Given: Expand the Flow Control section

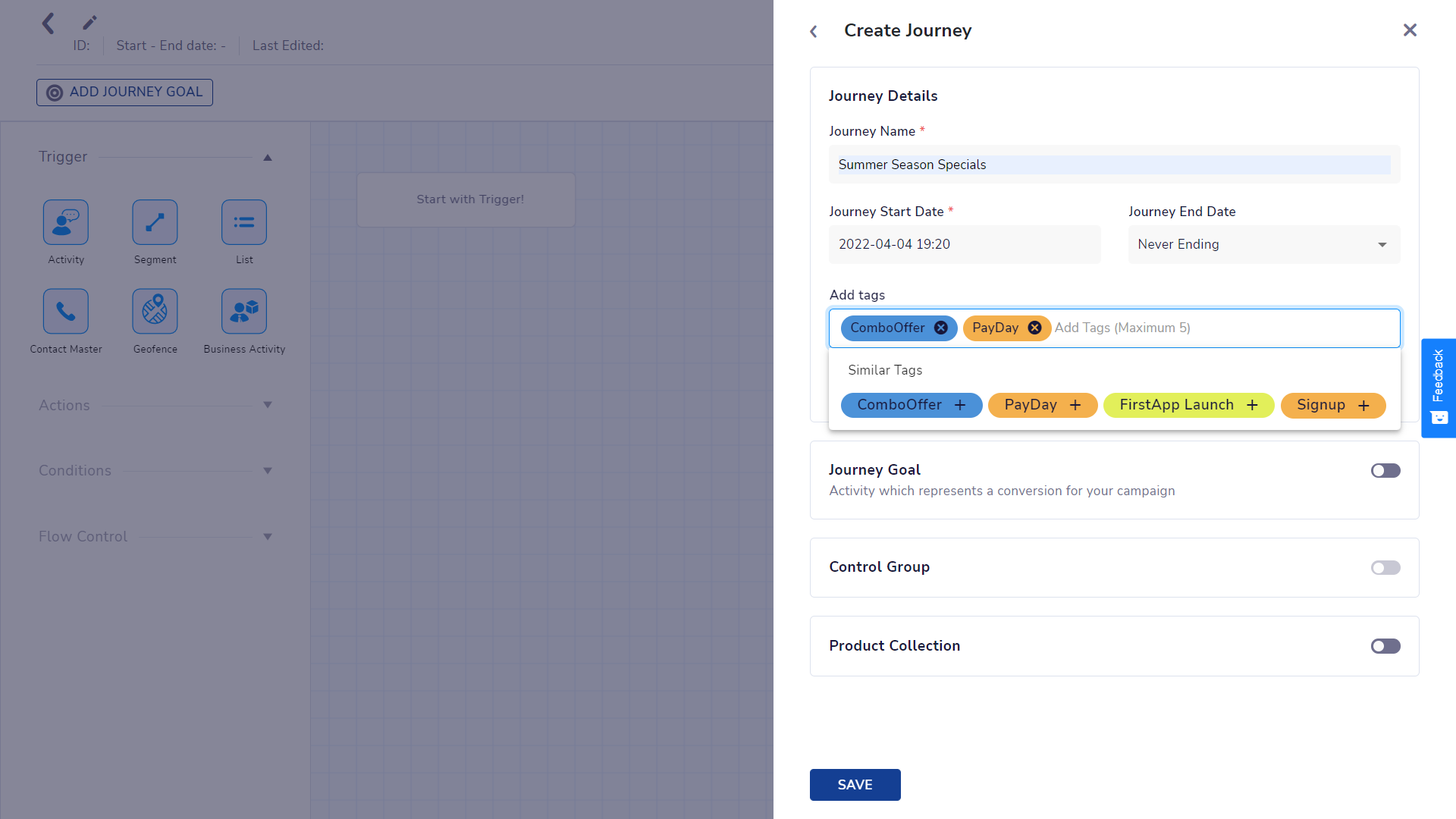Looking at the screenshot, I should (x=268, y=537).
